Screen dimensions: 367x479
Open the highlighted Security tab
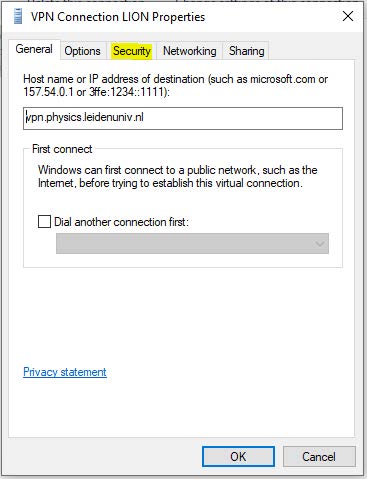point(132,51)
